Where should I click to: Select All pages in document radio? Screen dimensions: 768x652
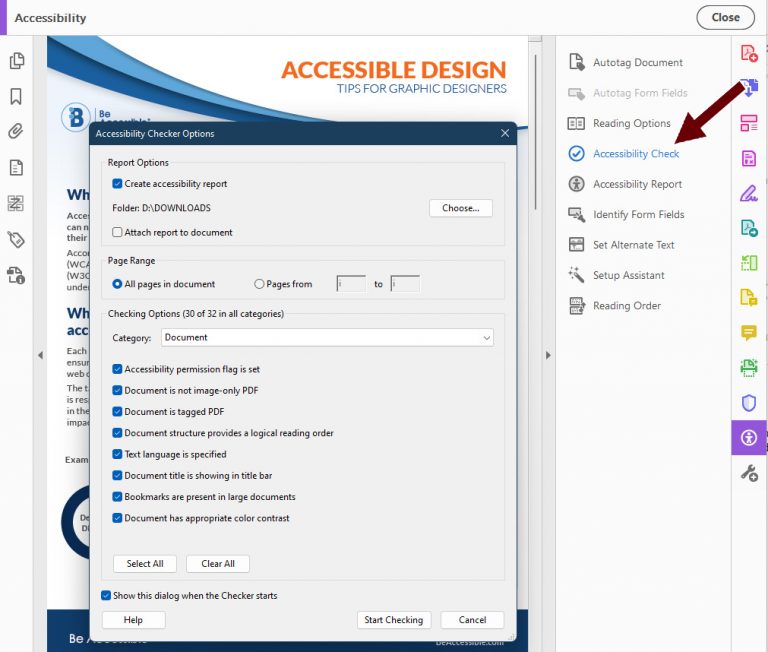point(117,284)
